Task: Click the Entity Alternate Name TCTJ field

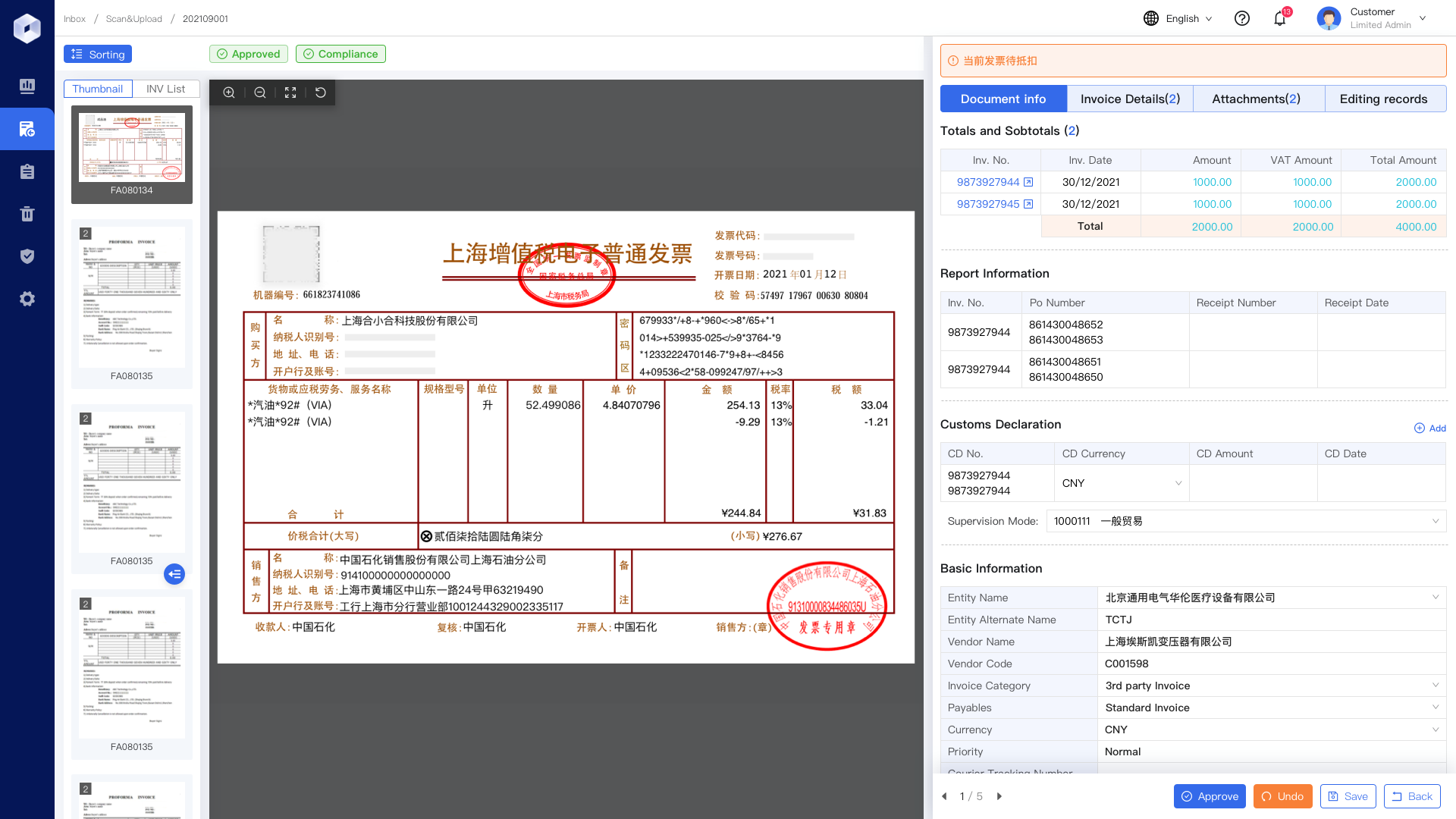Action: tap(1272, 620)
